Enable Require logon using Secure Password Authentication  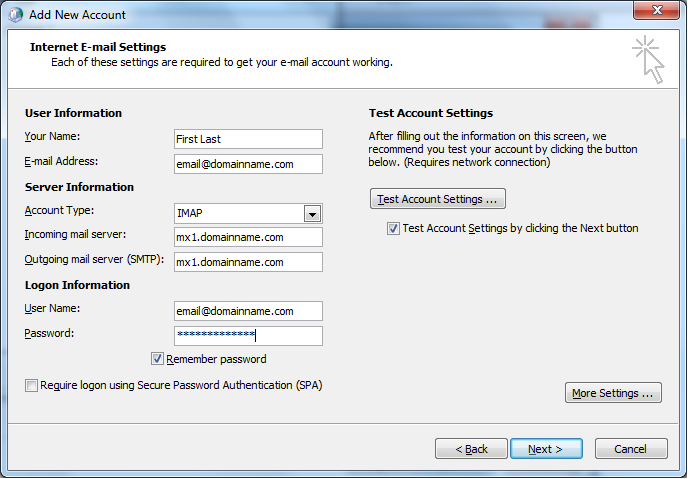pos(32,385)
